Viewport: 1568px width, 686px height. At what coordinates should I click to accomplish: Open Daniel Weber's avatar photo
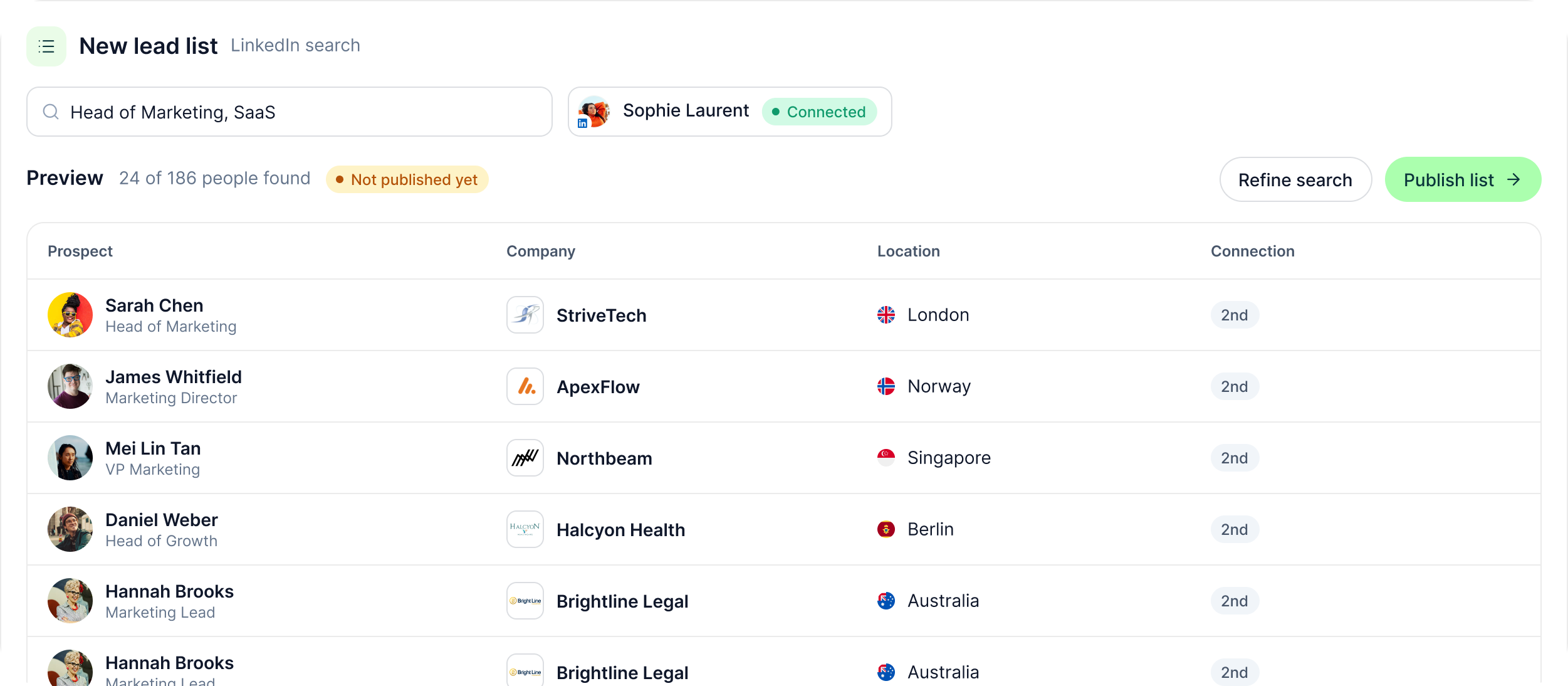(x=70, y=529)
